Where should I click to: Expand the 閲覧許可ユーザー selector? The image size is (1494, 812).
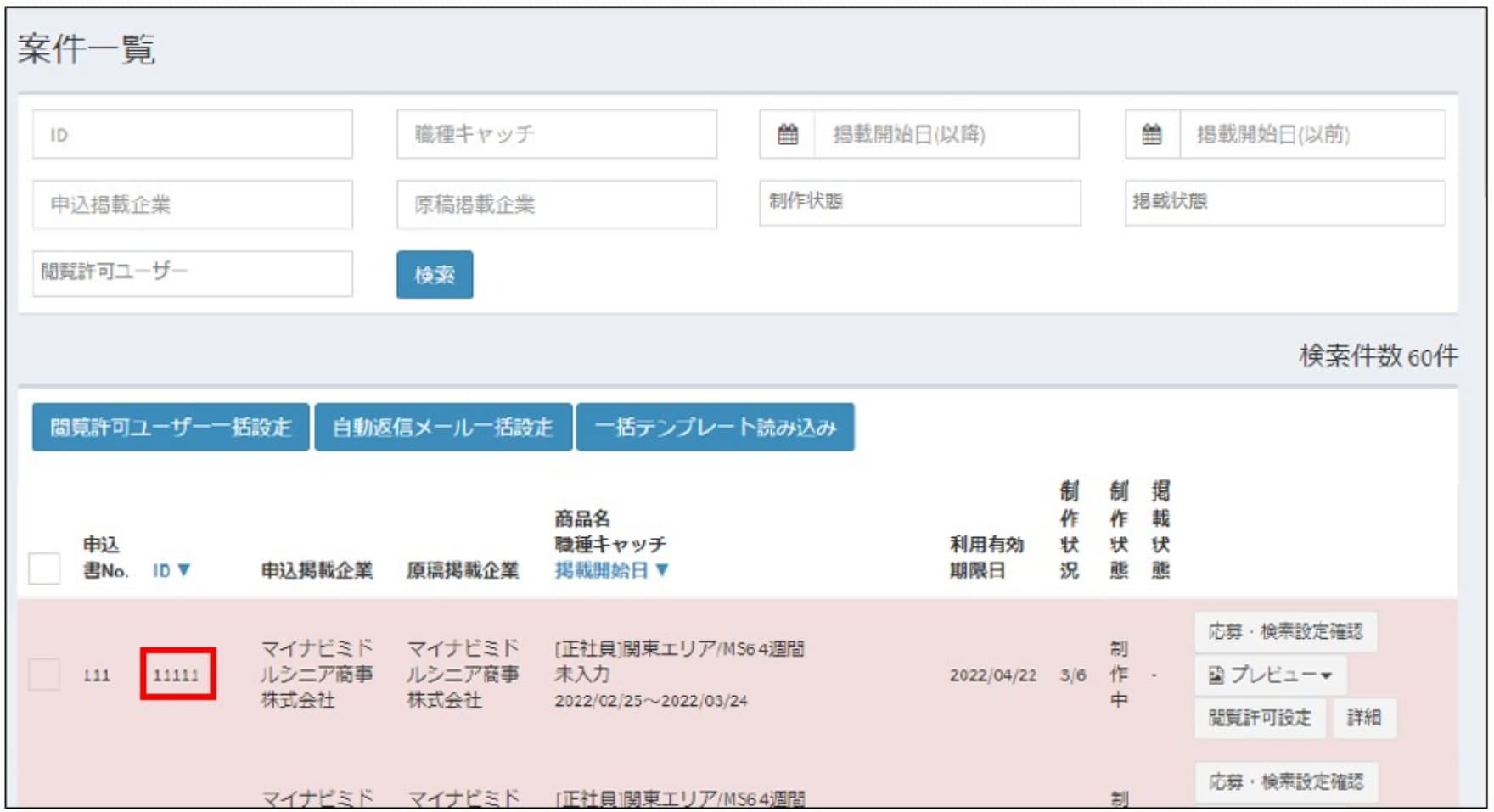click(192, 273)
